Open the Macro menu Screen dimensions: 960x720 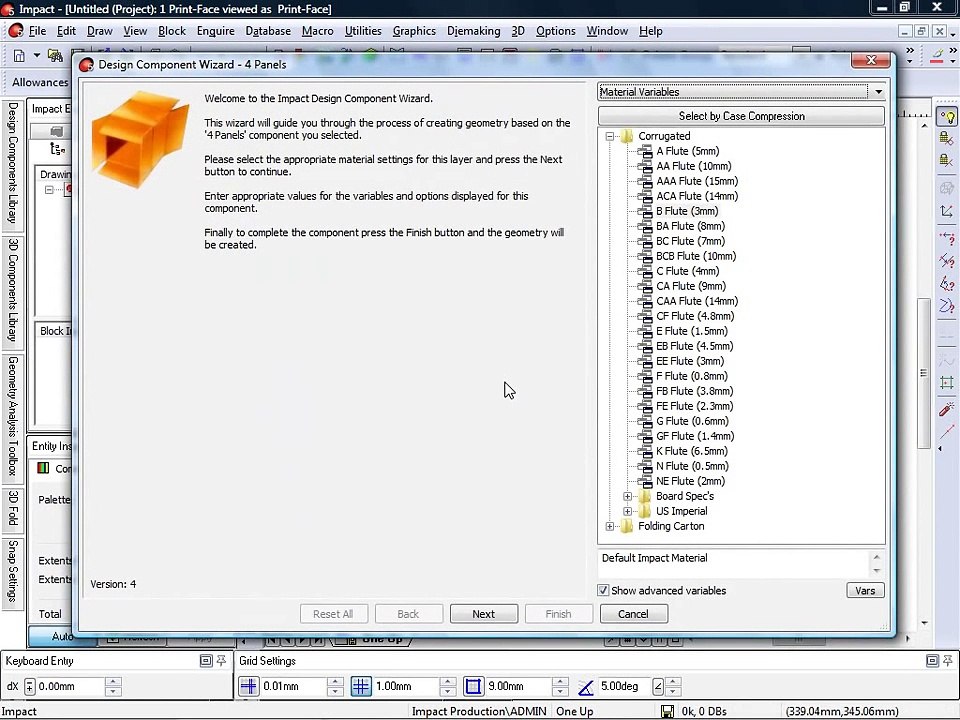[x=318, y=31]
